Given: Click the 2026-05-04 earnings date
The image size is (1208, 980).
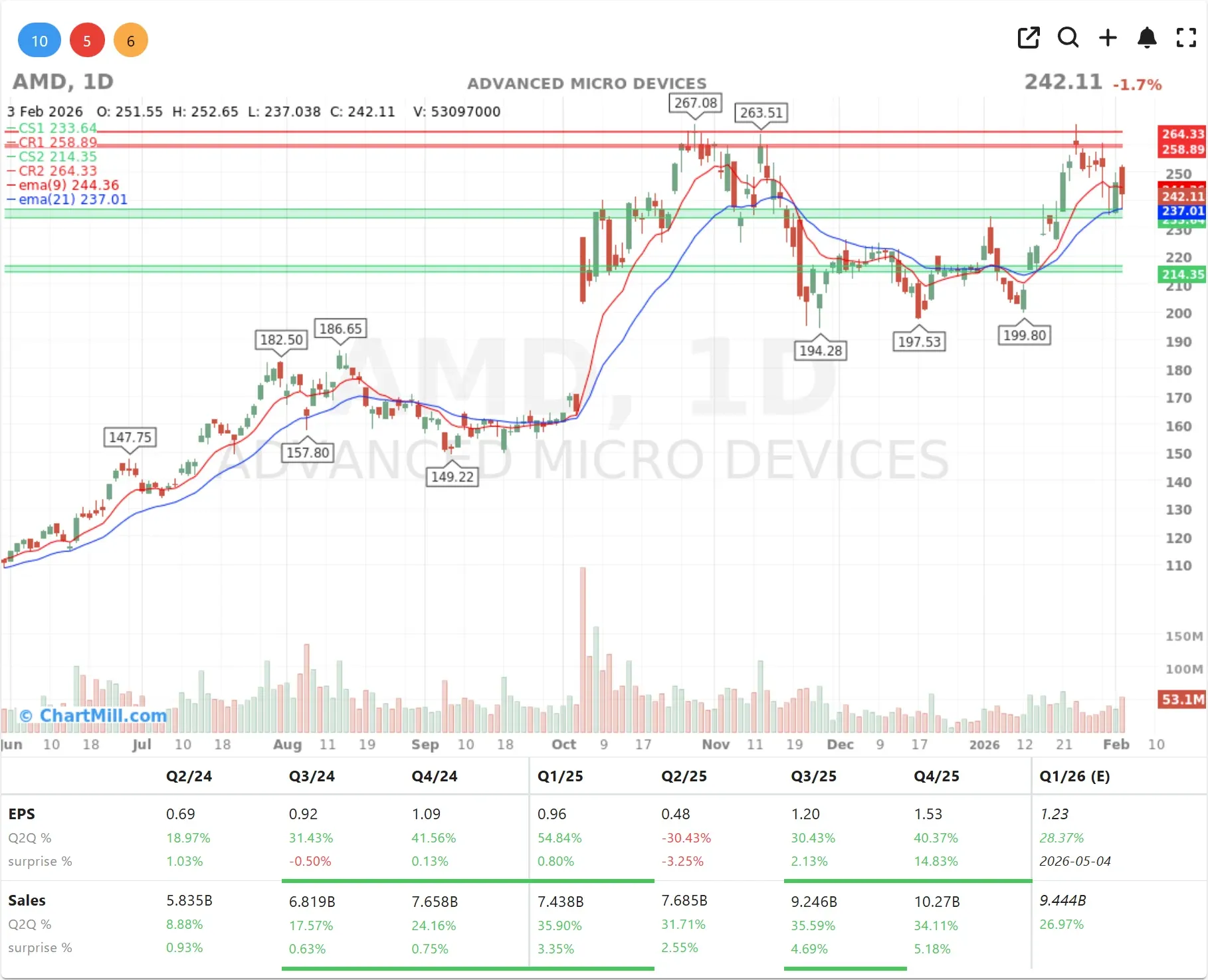Looking at the screenshot, I should (x=1078, y=861).
